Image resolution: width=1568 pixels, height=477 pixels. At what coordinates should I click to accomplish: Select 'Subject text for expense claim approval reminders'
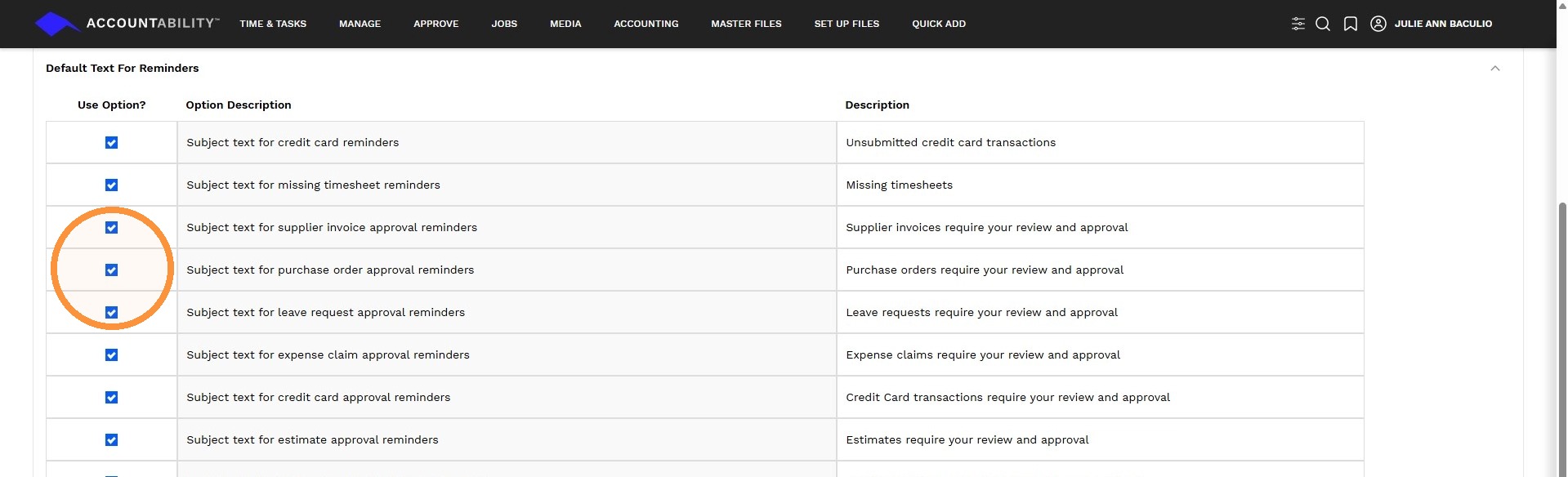328,354
